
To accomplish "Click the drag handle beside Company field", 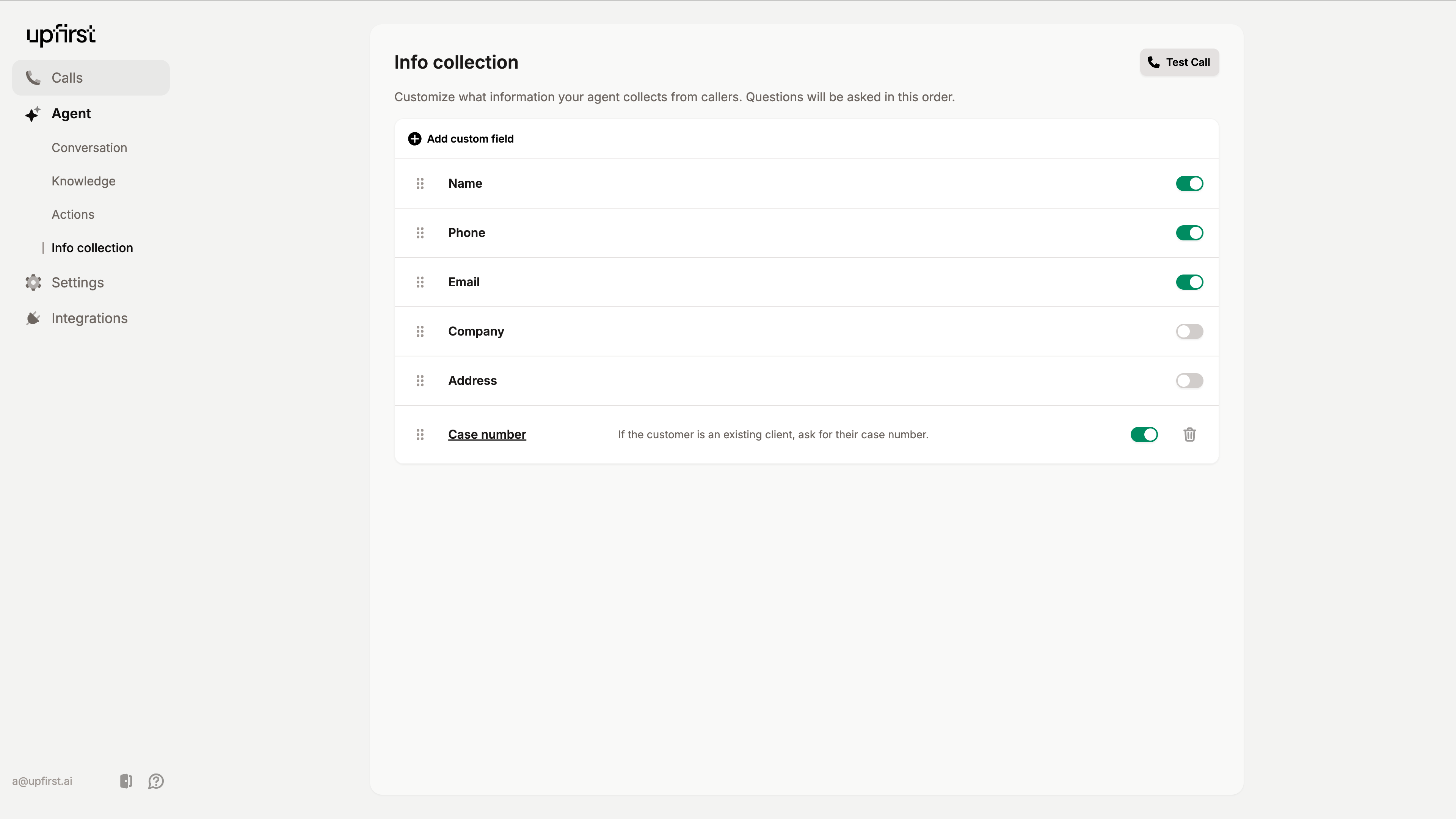I will point(420,331).
